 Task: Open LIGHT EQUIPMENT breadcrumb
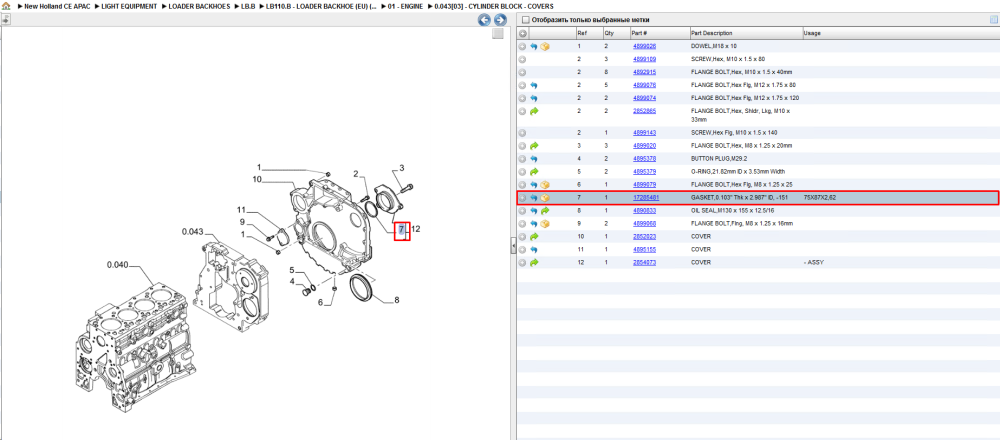click(x=129, y=6)
